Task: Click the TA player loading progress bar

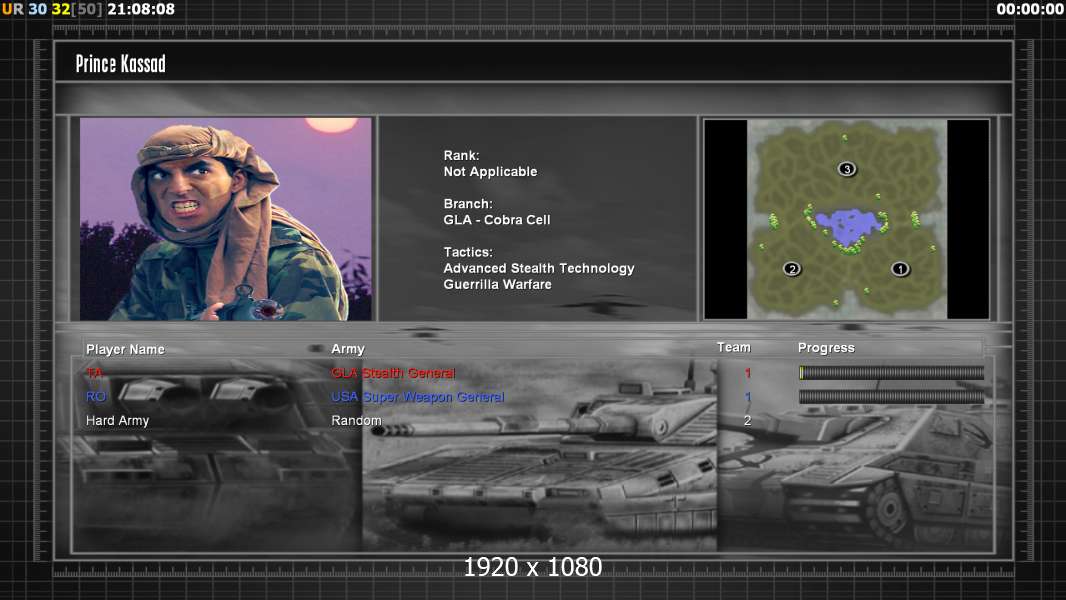Action: [x=891, y=372]
